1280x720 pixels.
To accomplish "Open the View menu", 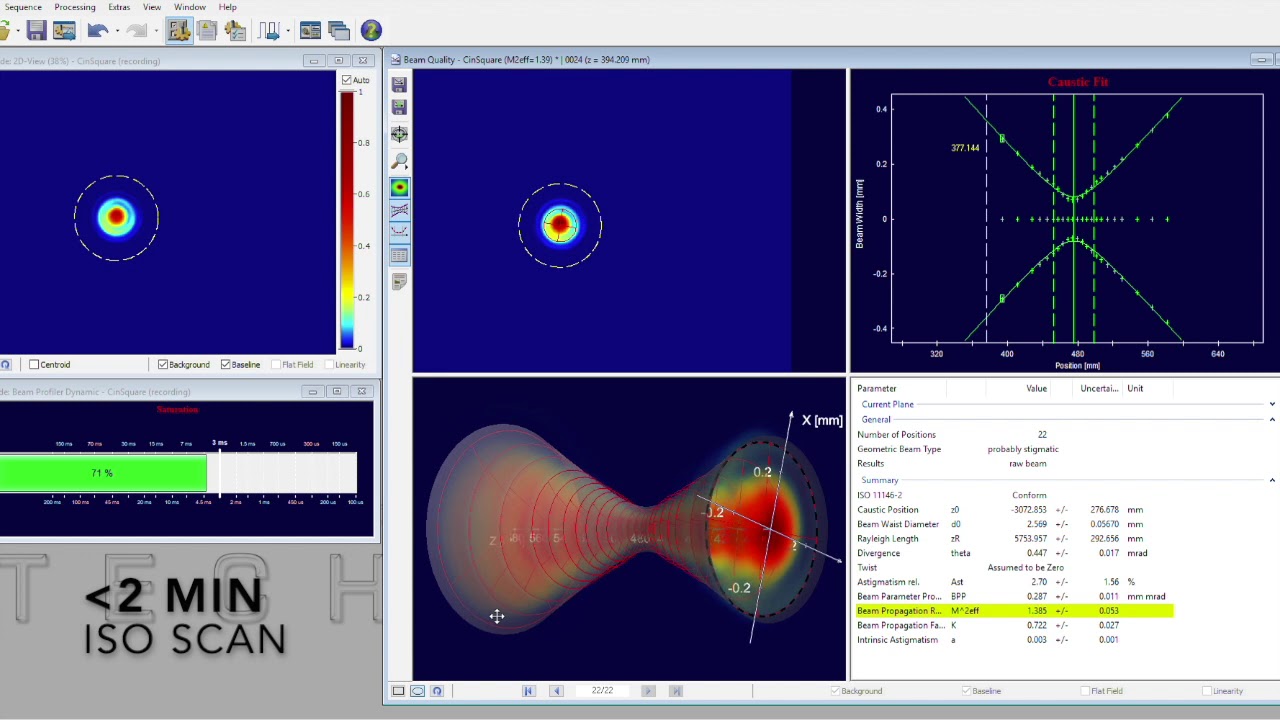I will 152,7.
